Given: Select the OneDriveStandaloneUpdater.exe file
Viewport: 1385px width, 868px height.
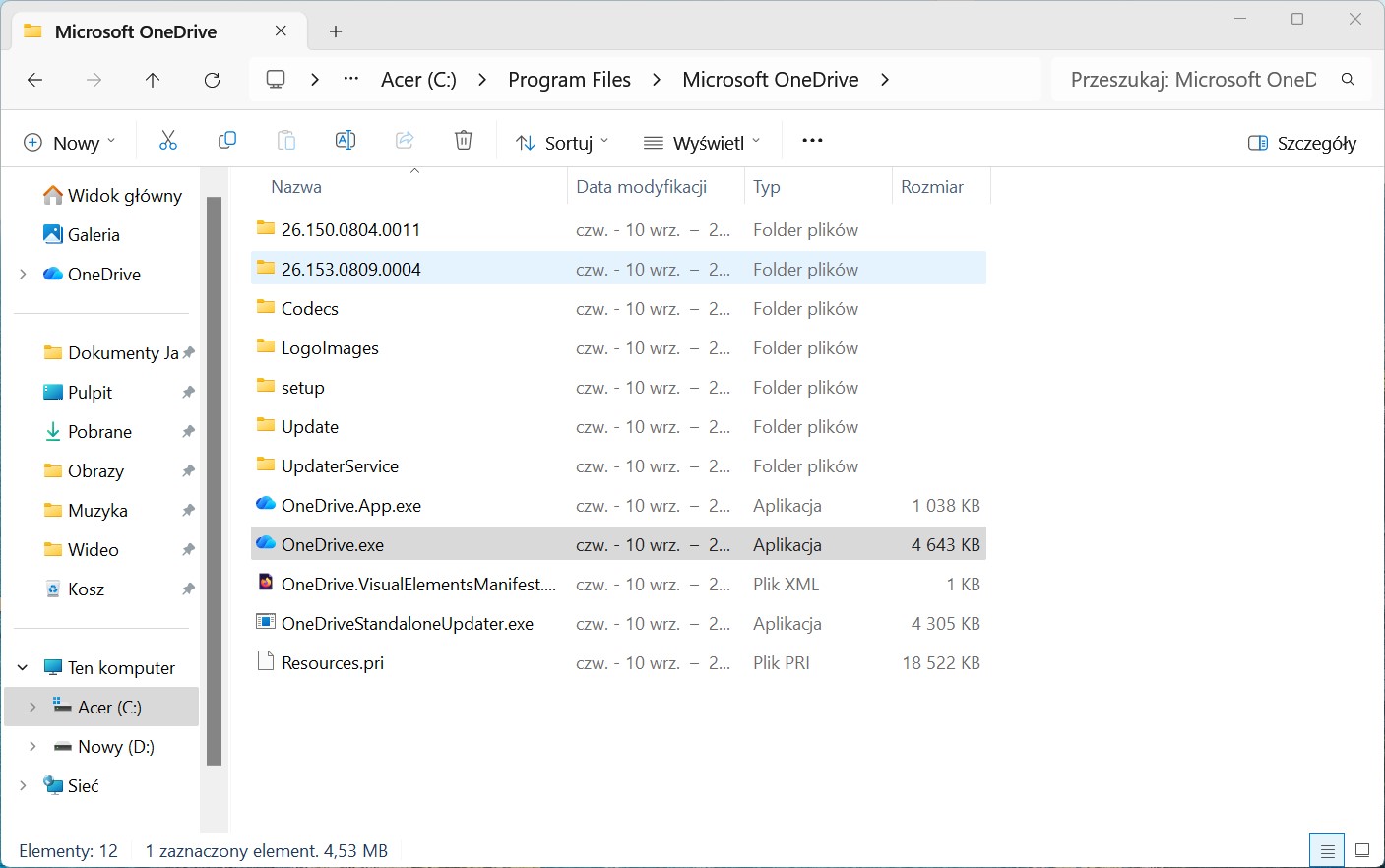Looking at the screenshot, I should click(x=618, y=624).
